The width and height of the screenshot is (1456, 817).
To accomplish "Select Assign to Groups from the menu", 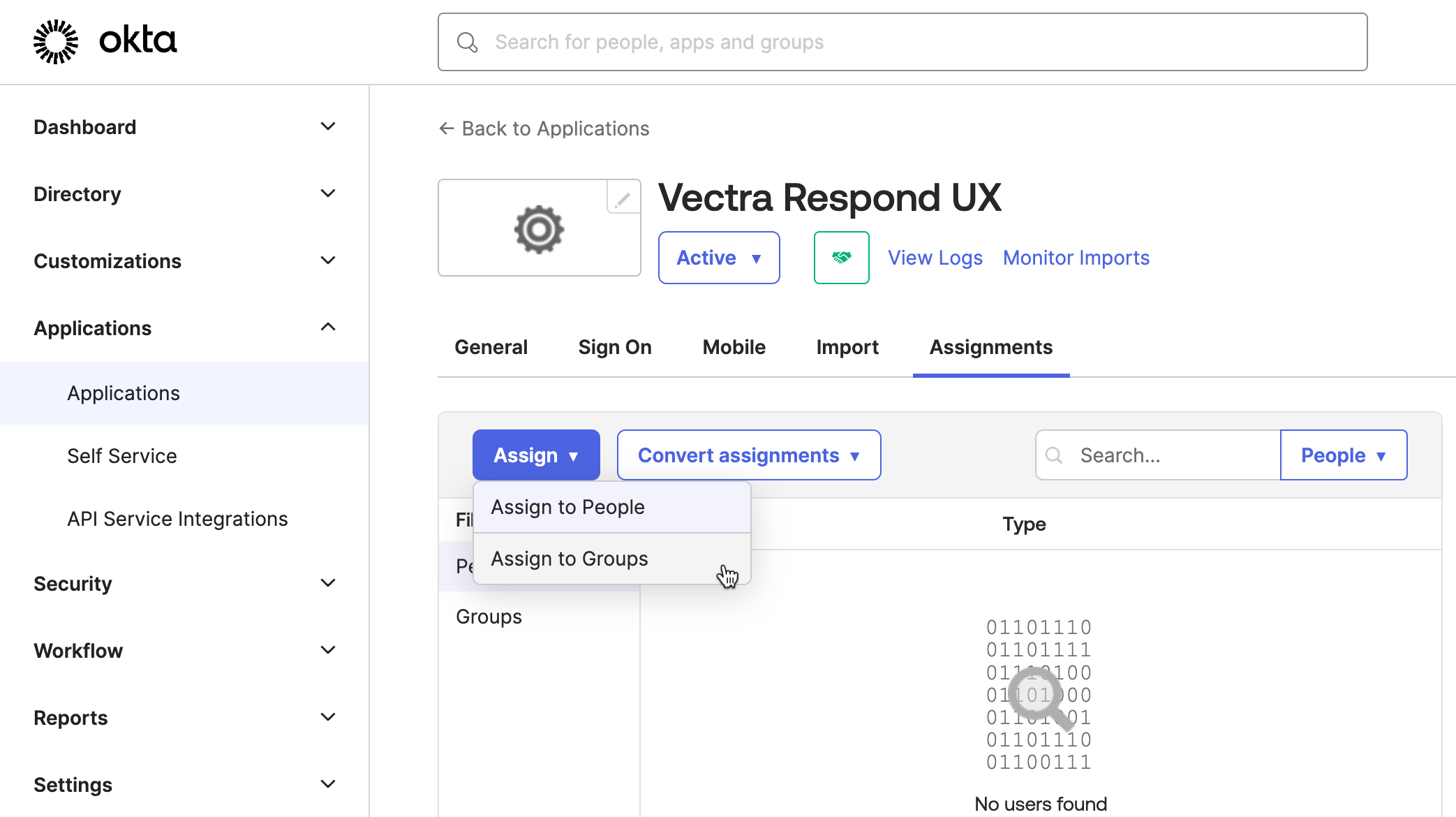I will [x=568, y=558].
